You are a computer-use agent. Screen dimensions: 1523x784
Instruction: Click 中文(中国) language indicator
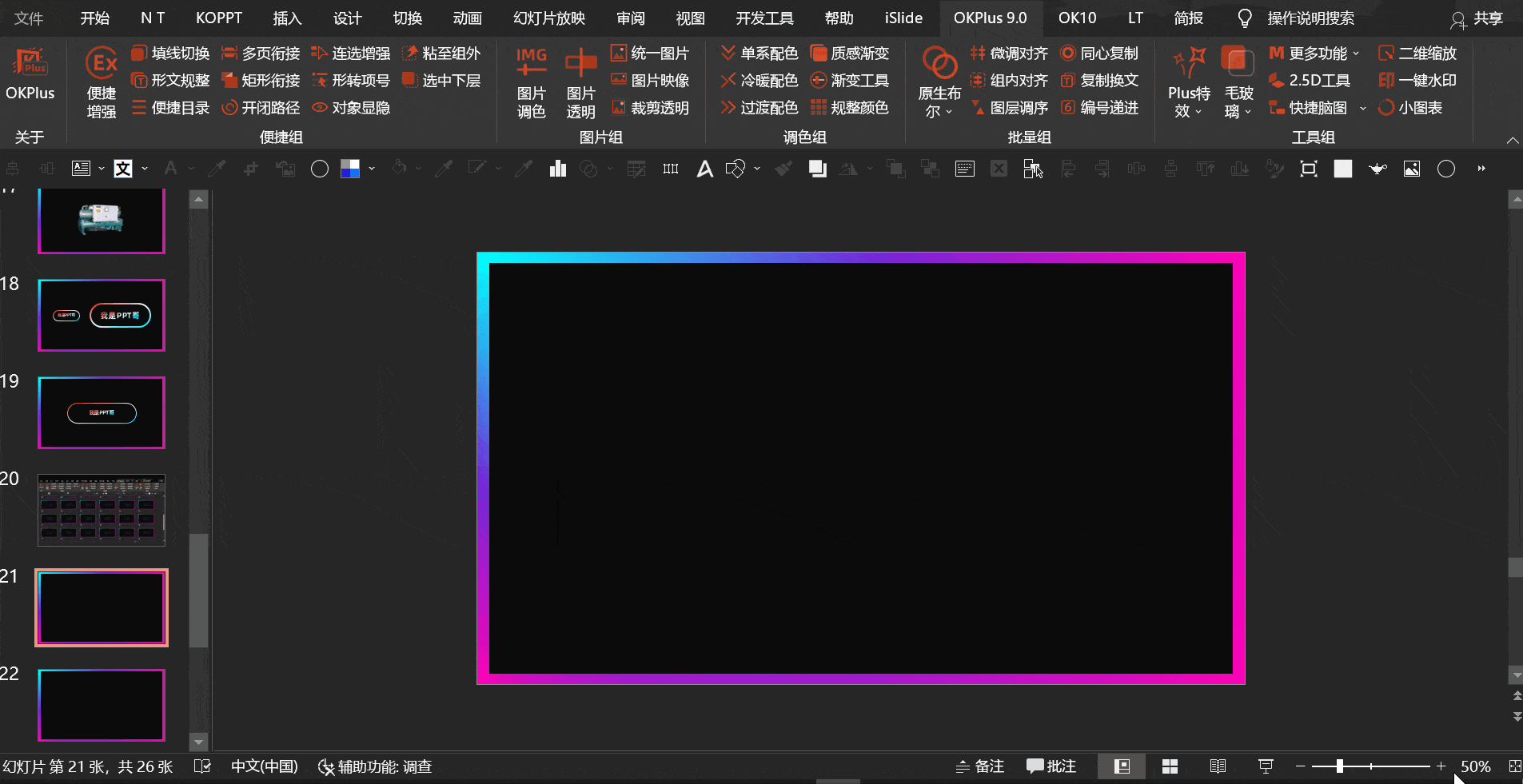click(264, 766)
